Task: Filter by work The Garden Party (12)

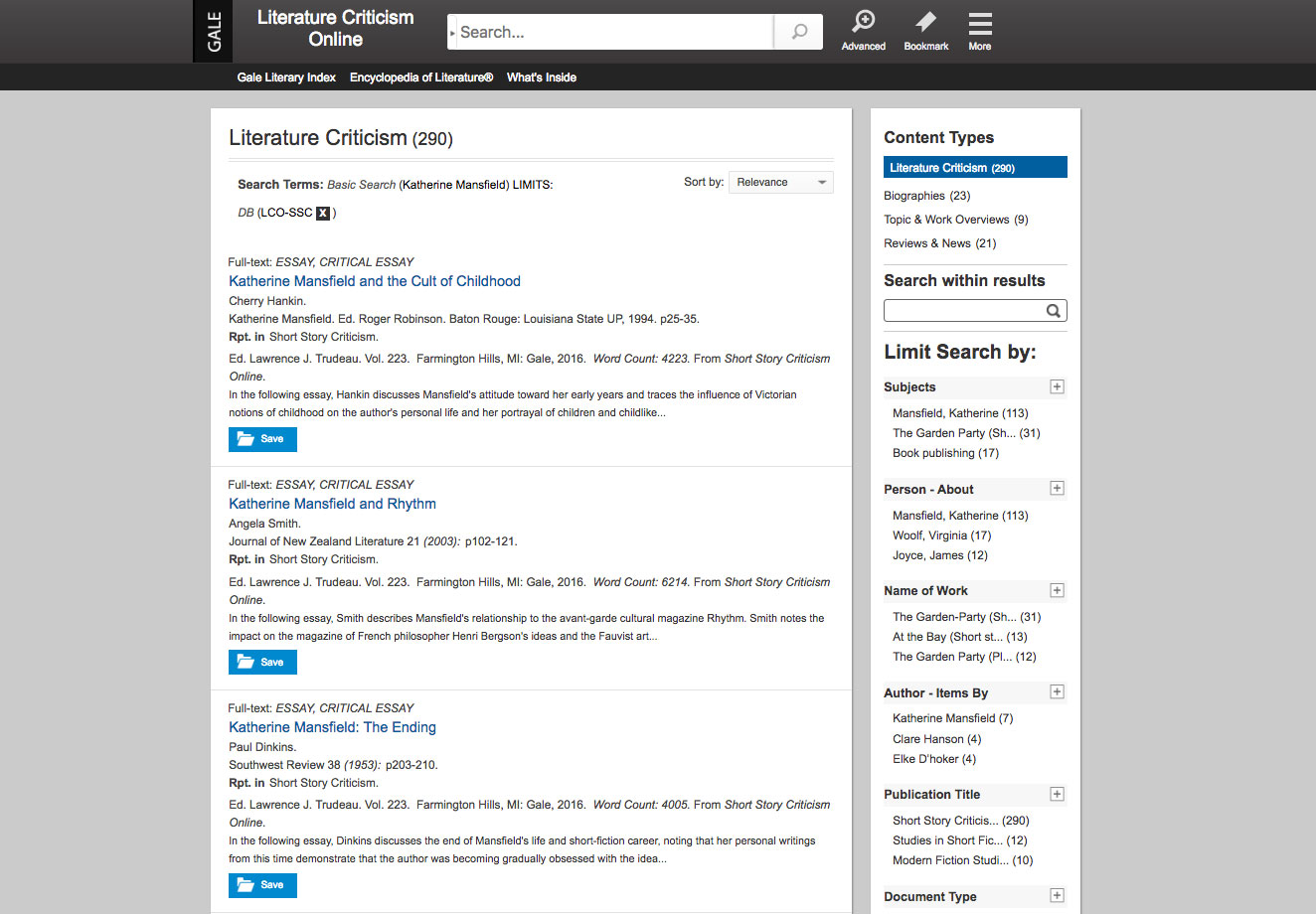Action: click(964, 657)
